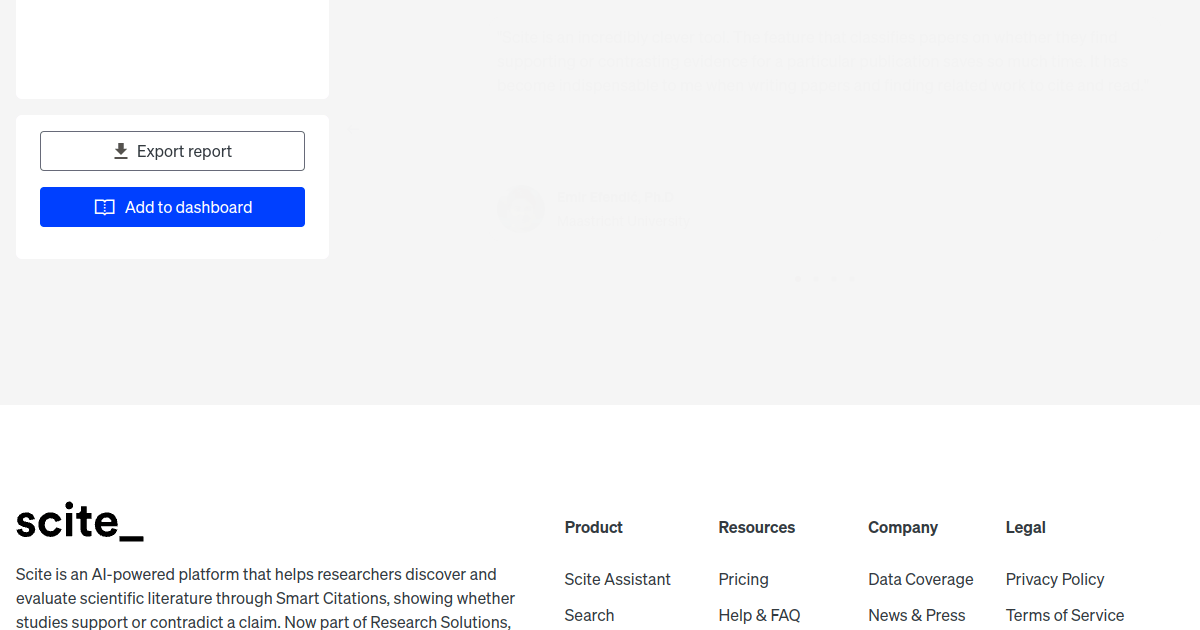Open the Scite Assistant link
Screen dimensions: 1200x630
(x=617, y=579)
